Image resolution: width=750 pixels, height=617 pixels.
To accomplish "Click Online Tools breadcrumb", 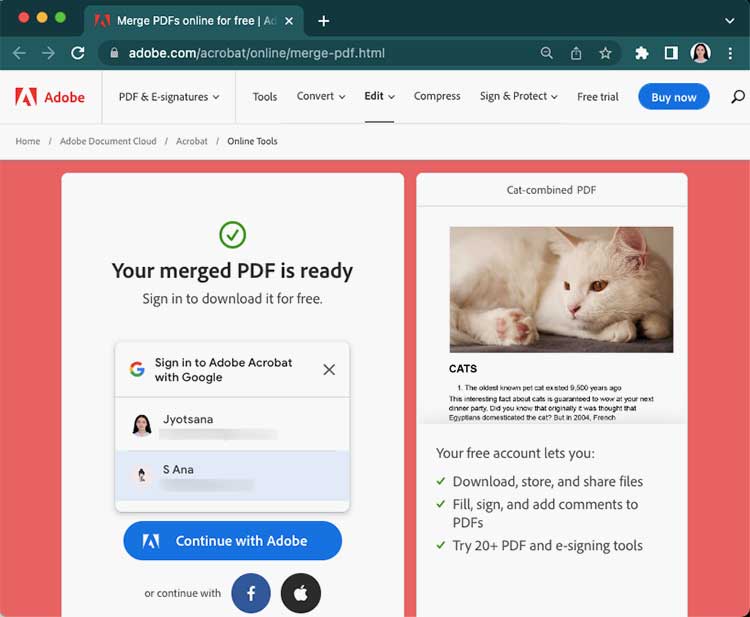I will coord(252,141).
